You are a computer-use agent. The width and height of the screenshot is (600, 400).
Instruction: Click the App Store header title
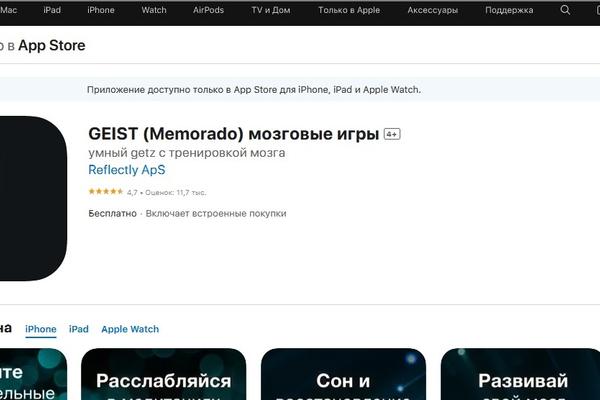[x=52, y=46]
